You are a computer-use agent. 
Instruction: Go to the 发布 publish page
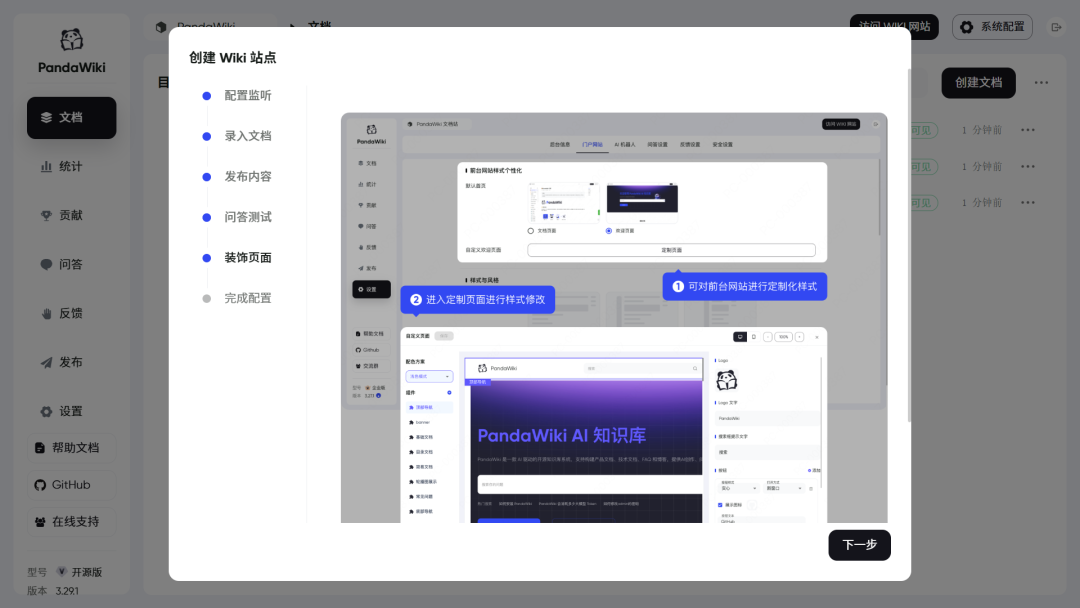tap(72, 362)
